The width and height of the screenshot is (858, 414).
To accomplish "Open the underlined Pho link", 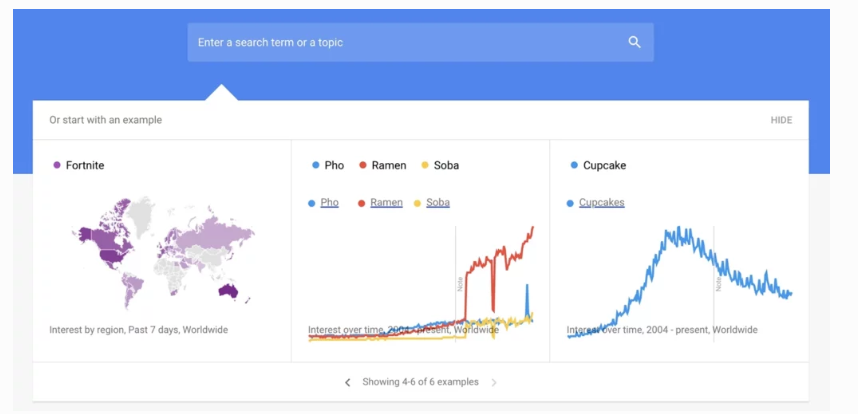I will (x=329, y=202).
